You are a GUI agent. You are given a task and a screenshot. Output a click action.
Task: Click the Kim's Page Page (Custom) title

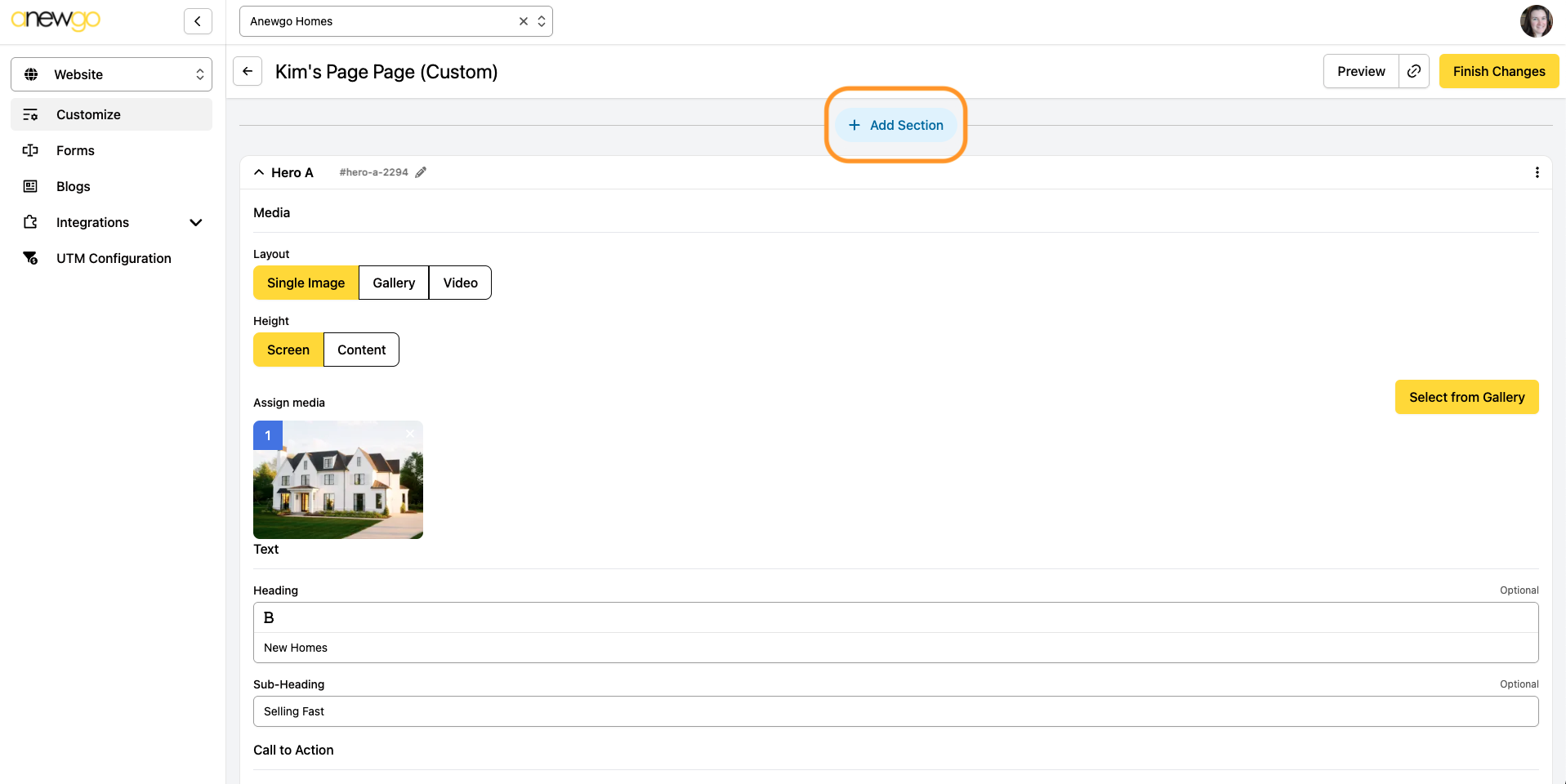(x=386, y=72)
